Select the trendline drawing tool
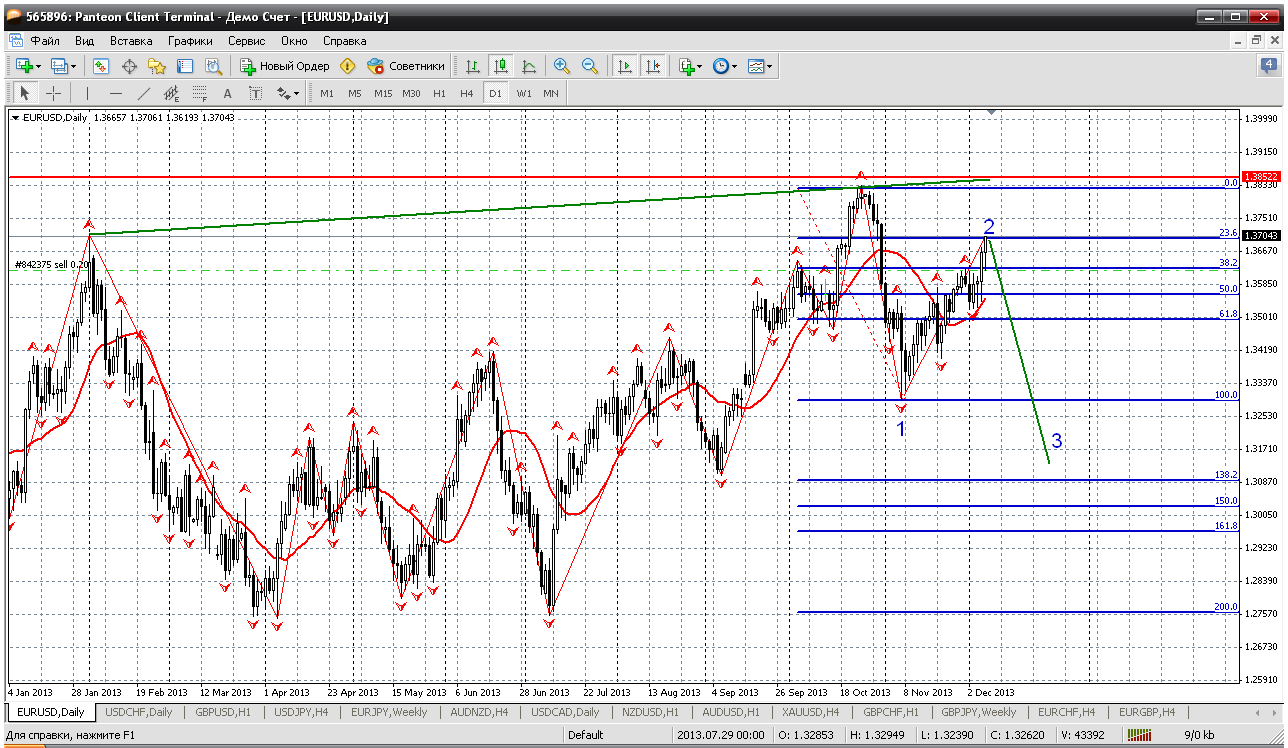 (143, 93)
